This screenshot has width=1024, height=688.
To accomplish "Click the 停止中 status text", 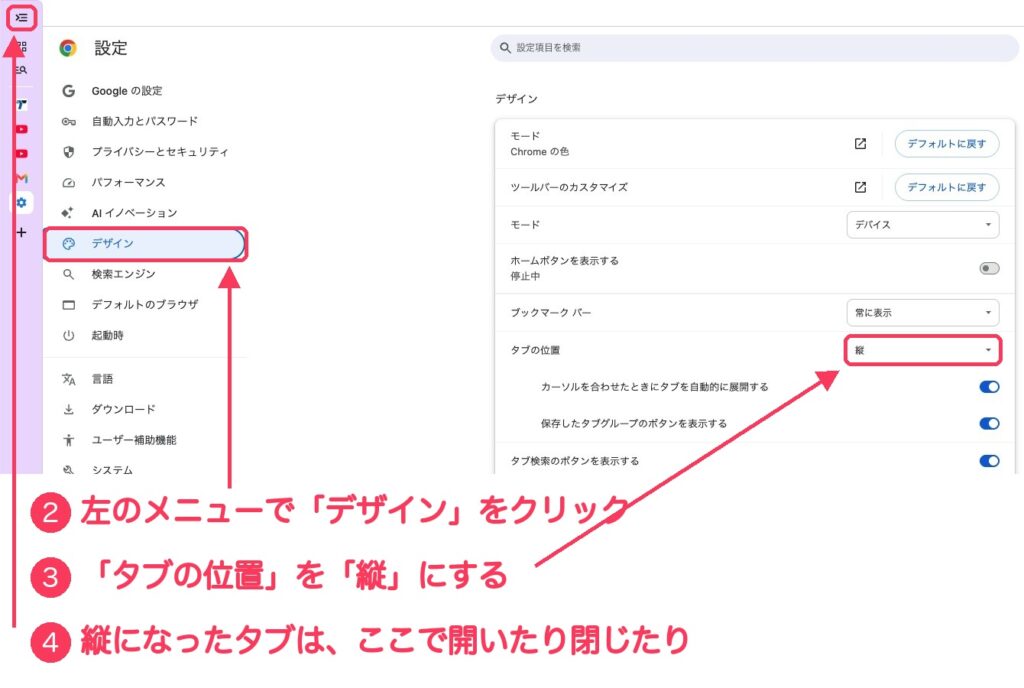I will 525,276.
